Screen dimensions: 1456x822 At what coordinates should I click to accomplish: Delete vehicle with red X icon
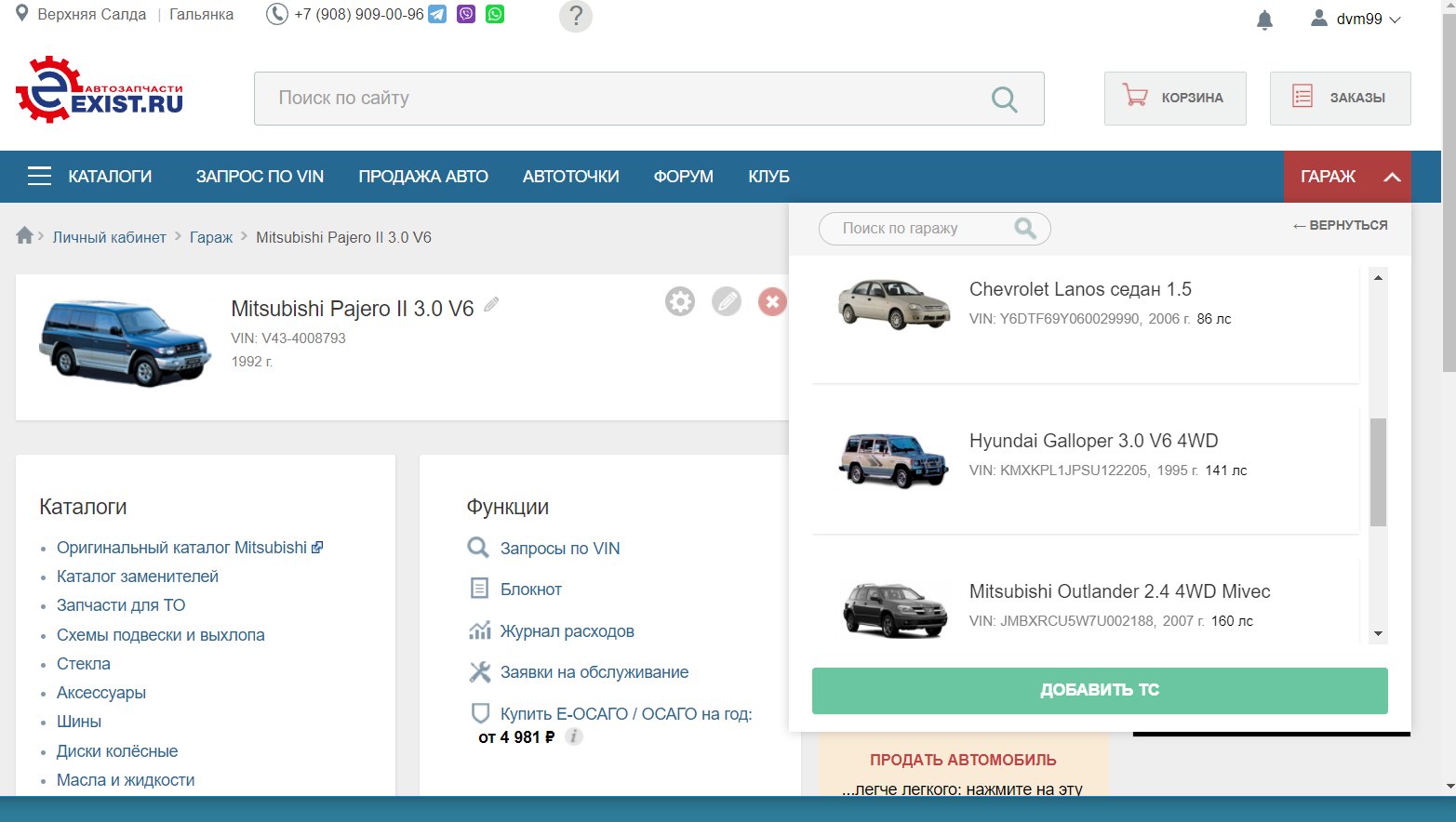[x=771, y=301]
